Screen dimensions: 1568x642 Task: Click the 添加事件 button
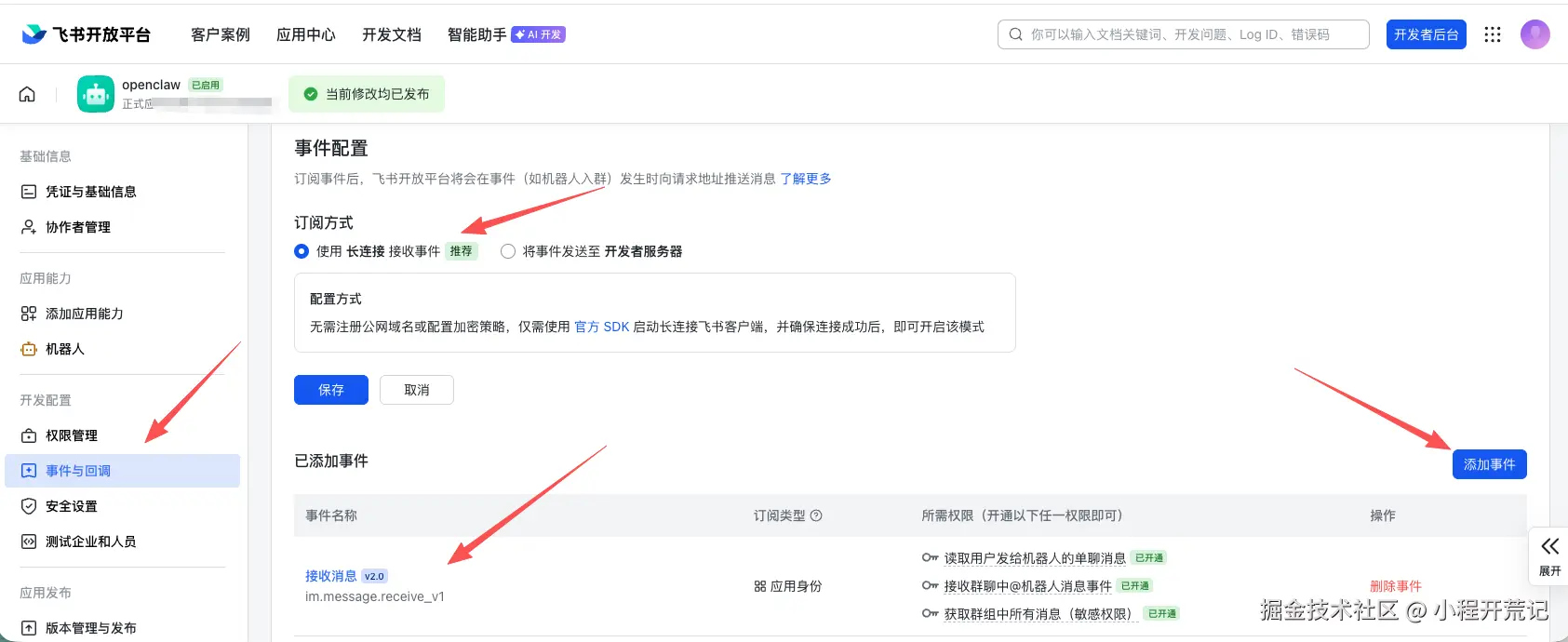(x=1490, y=464)
